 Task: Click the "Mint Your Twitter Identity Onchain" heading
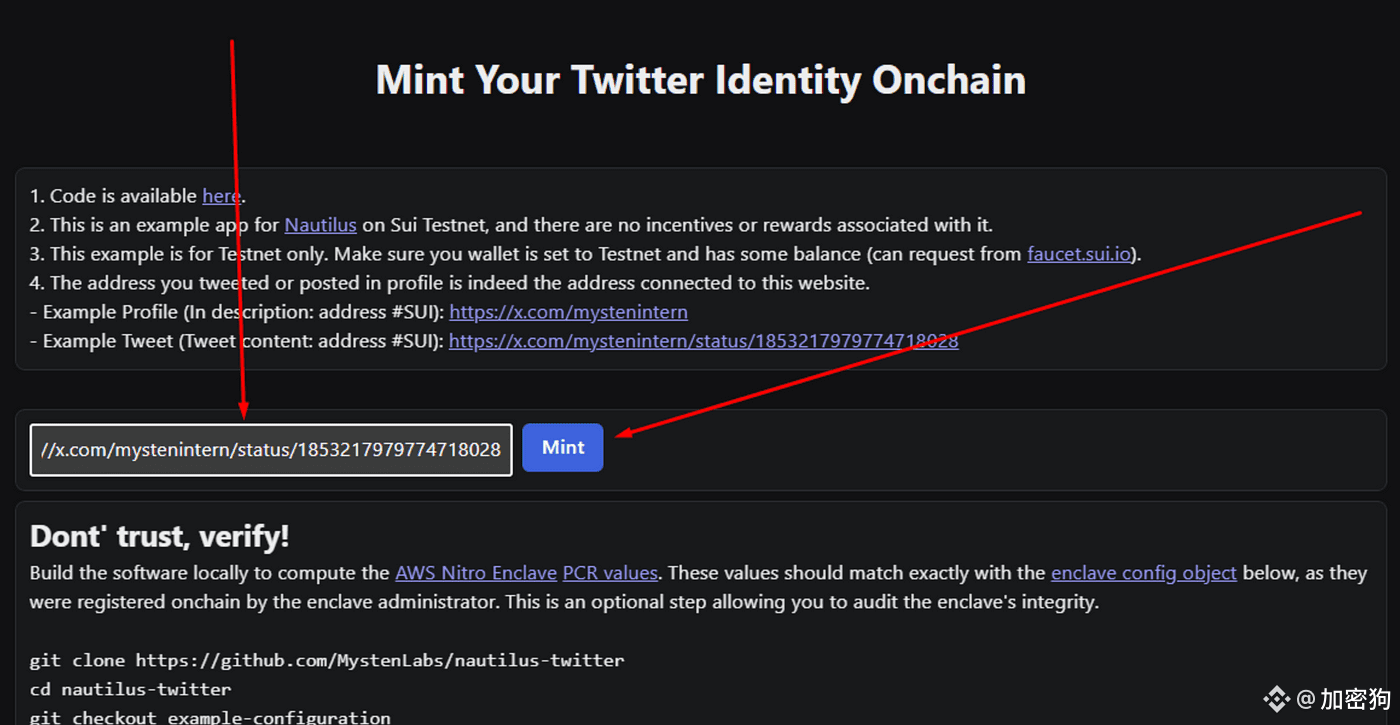[x=700, y=80]
